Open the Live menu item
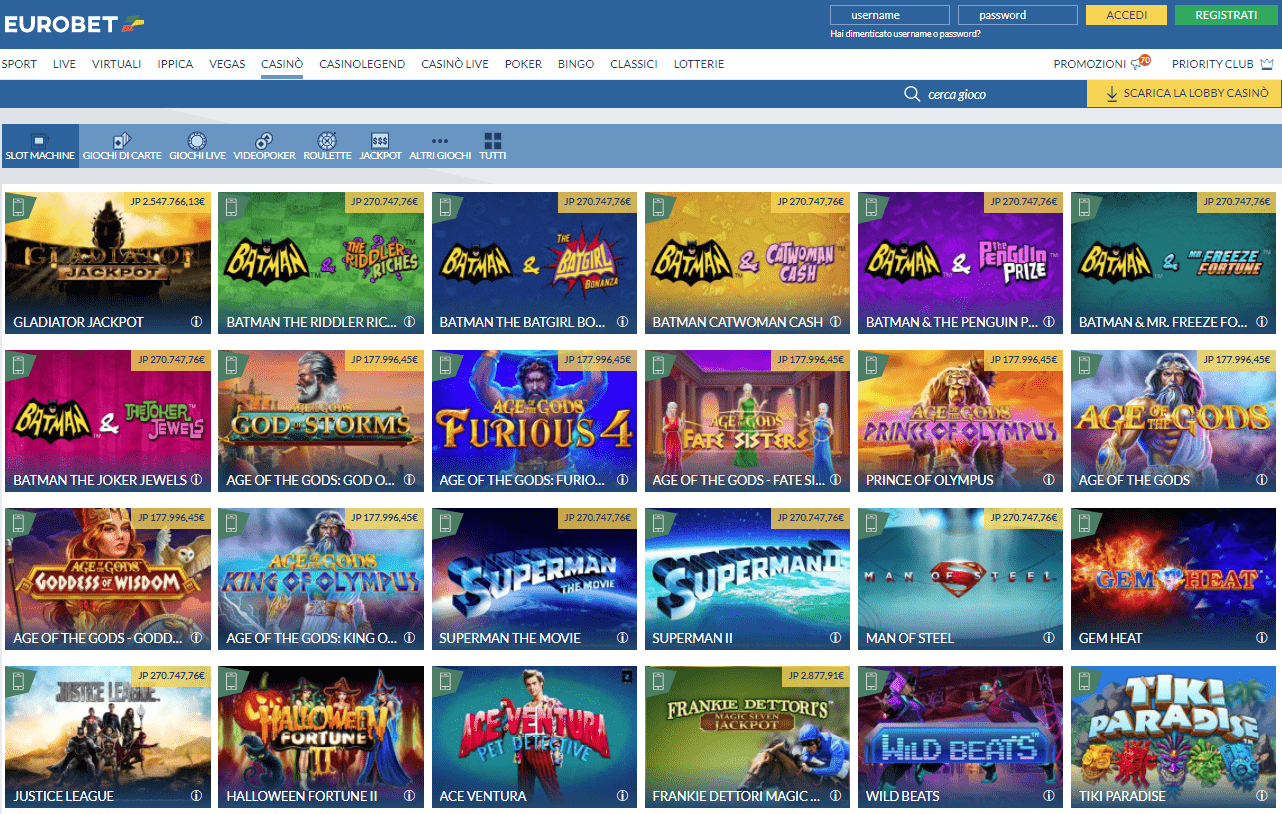The image size is (1282, 814). pos(65,64)
